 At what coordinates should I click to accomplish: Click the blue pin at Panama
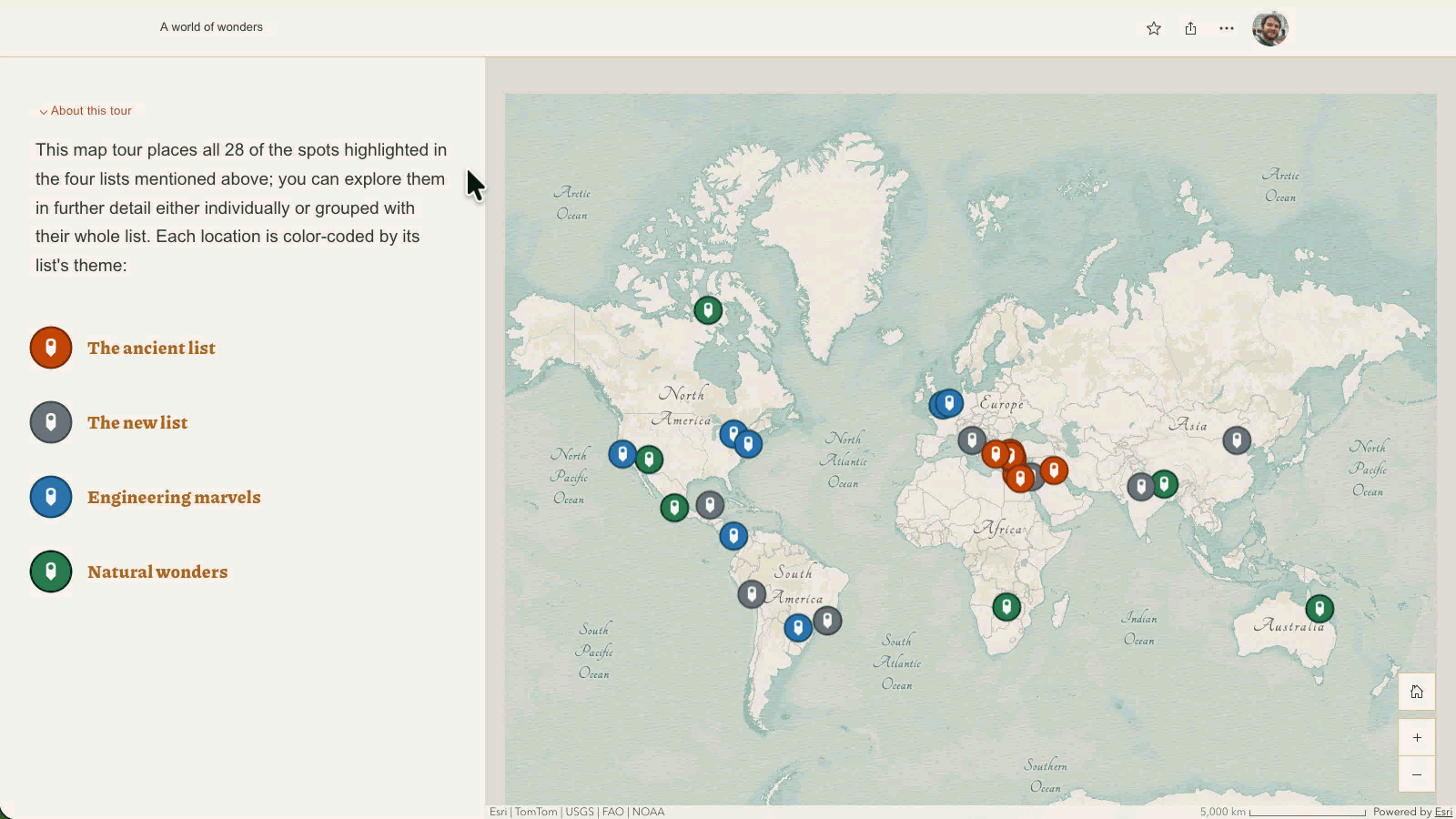pyautogui.click(x=733, y=536)
